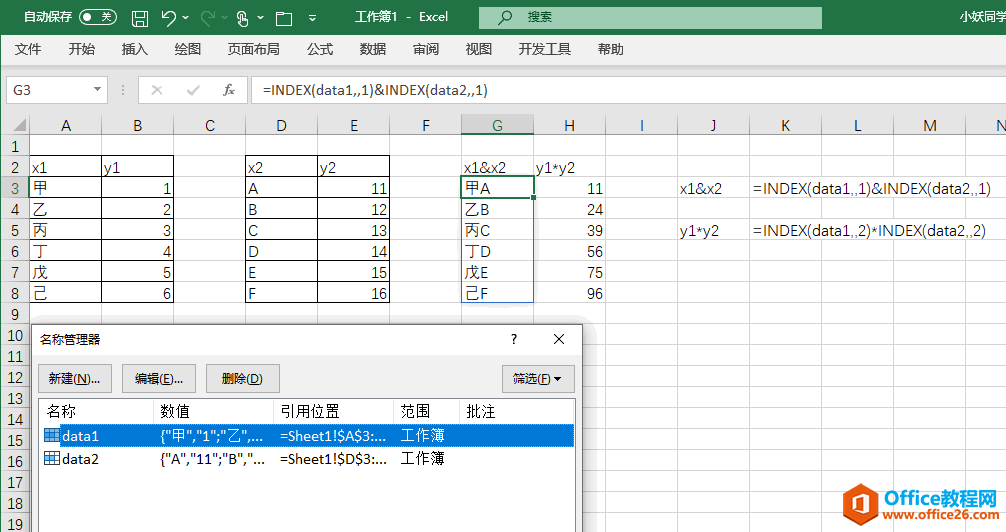Click the 引用位置 column header
Image resolution: width=1006 pixels, height=532 pixels.
tap(334, 411)
